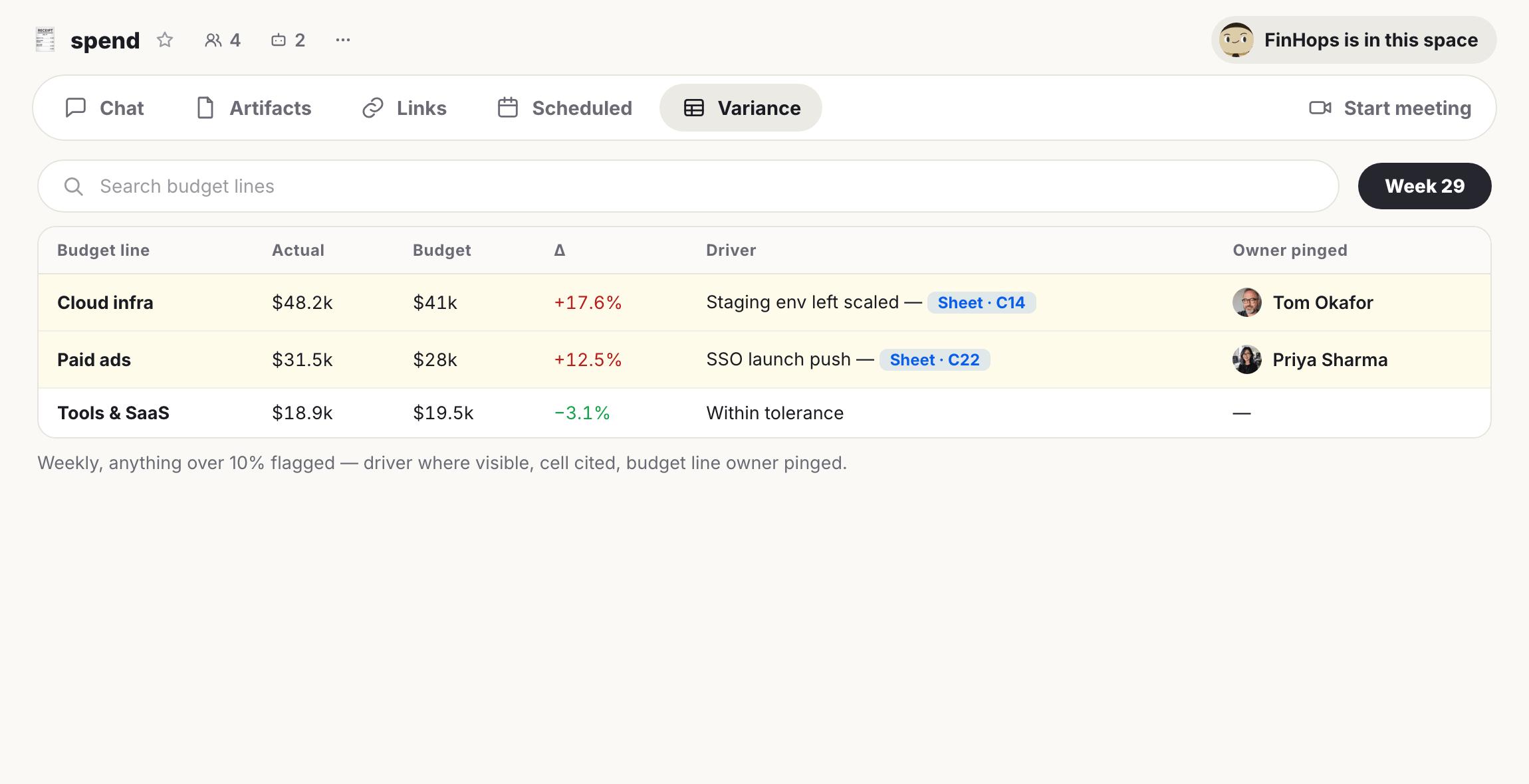Click the +17.6% variance value
Image resolution: width=1529 pixels, height=784 pixels.
(x=588, y=303)
